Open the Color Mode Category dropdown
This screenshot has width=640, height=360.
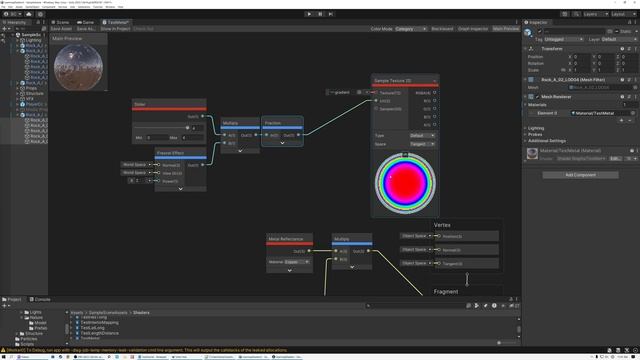[x=411, y=29]
